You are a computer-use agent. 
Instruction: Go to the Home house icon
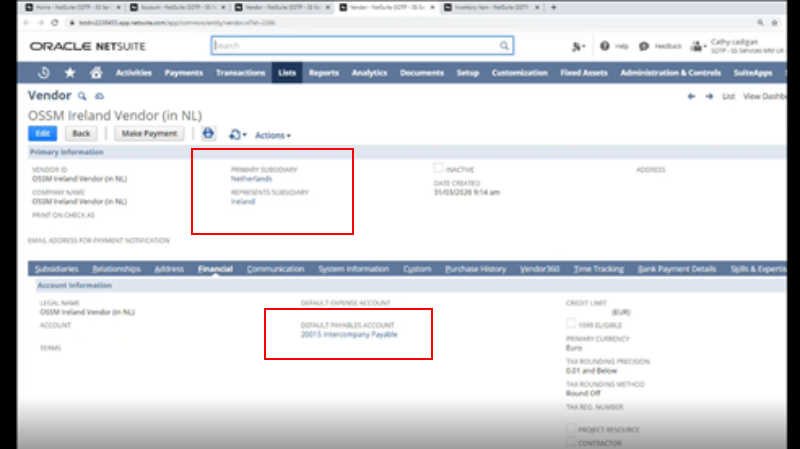click(x=96, y=73)
